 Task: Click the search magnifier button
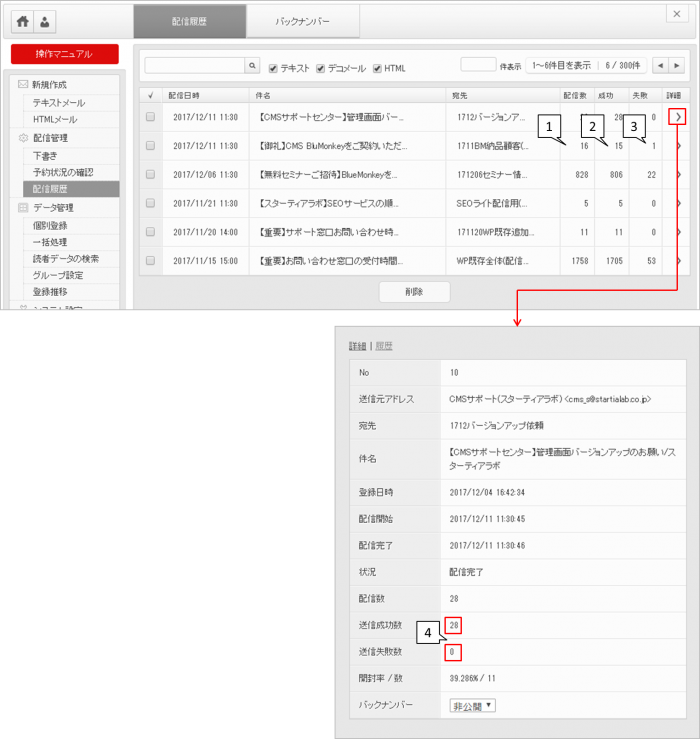pos(252,66)
